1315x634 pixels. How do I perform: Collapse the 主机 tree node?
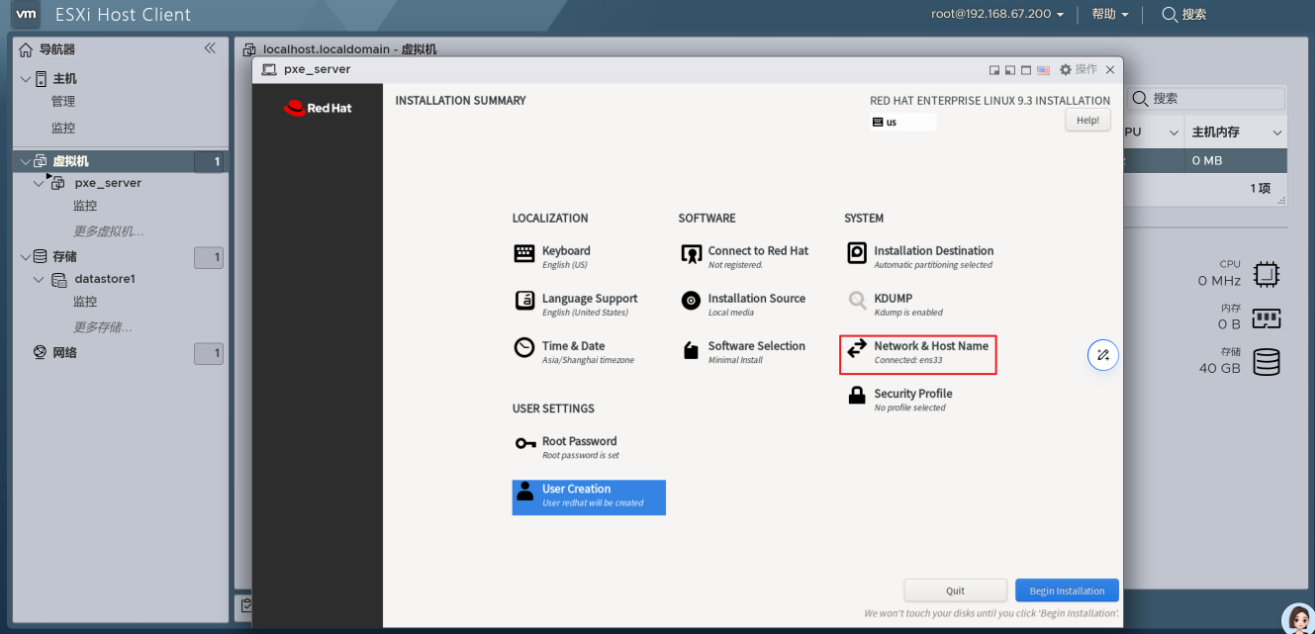[25, 79]
